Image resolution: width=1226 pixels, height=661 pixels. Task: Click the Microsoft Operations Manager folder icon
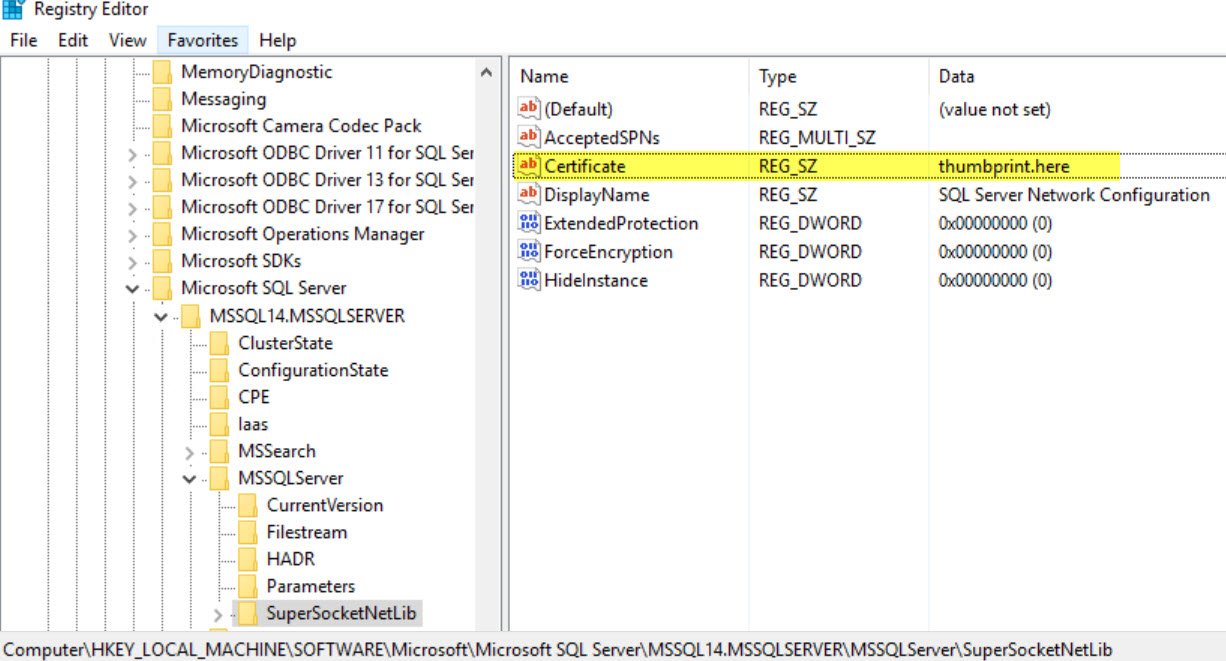[x=162, y=234]
